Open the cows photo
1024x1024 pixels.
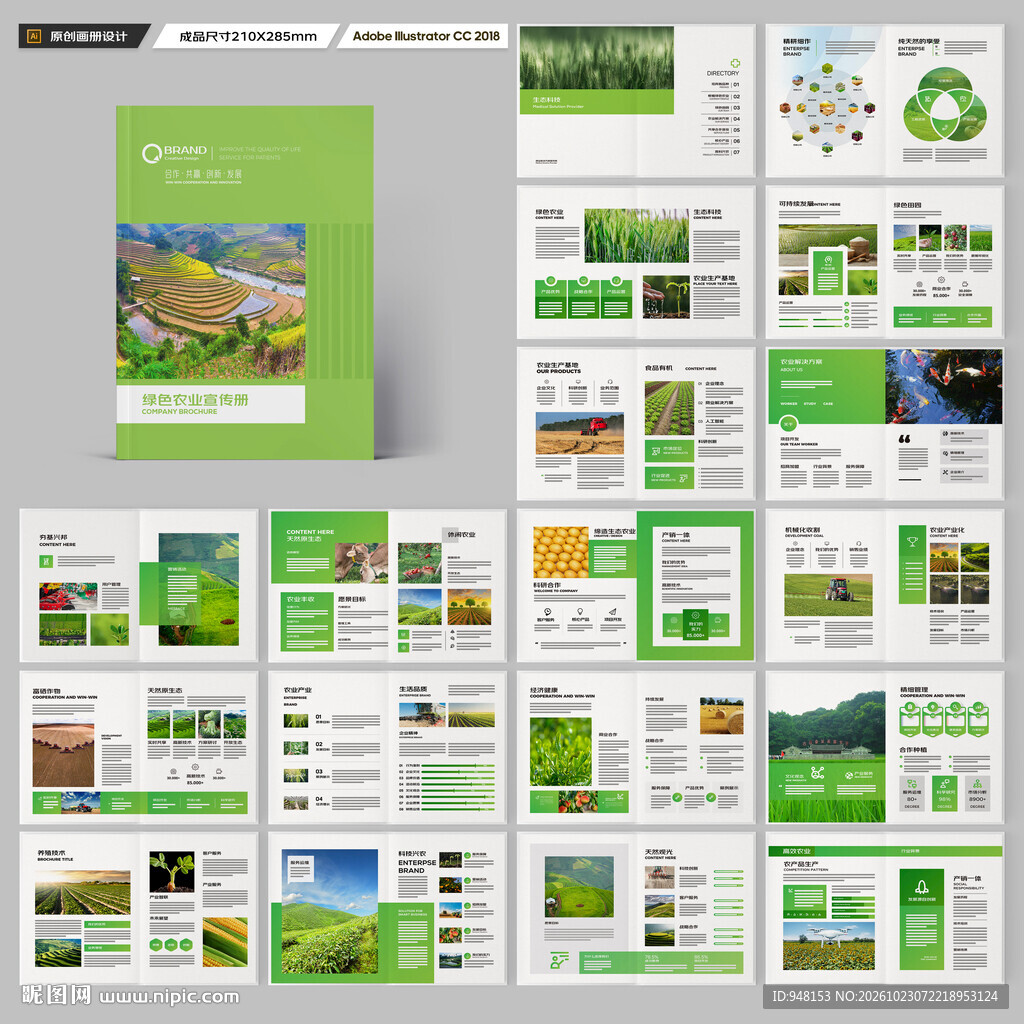point(361,562)
